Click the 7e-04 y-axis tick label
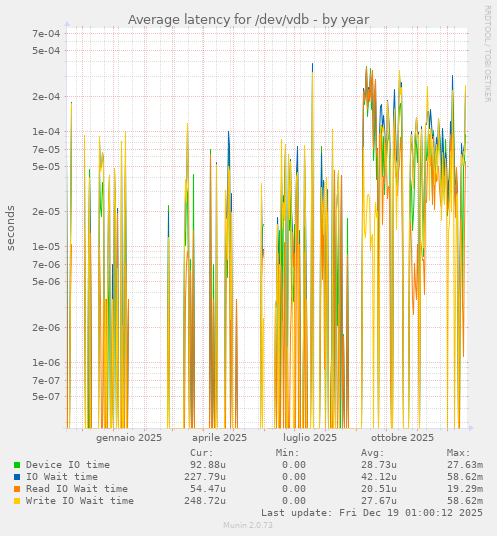The height and width of the screenshot is (536, 497). tap(46, 34)
